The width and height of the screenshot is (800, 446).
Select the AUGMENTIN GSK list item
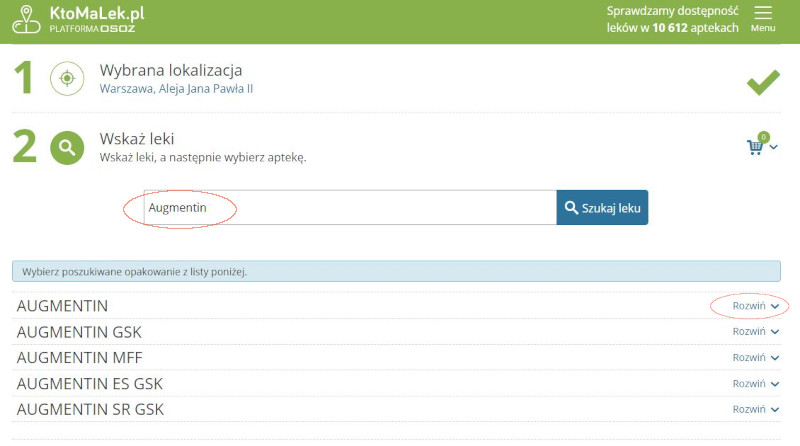tap(79, 332)
